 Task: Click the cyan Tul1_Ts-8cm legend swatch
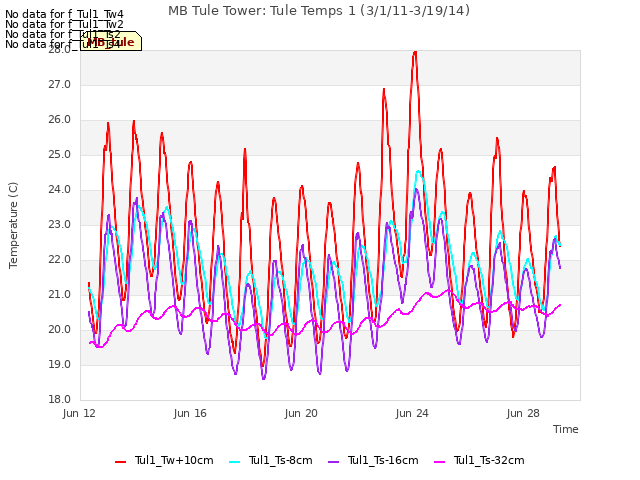point(235,462)
